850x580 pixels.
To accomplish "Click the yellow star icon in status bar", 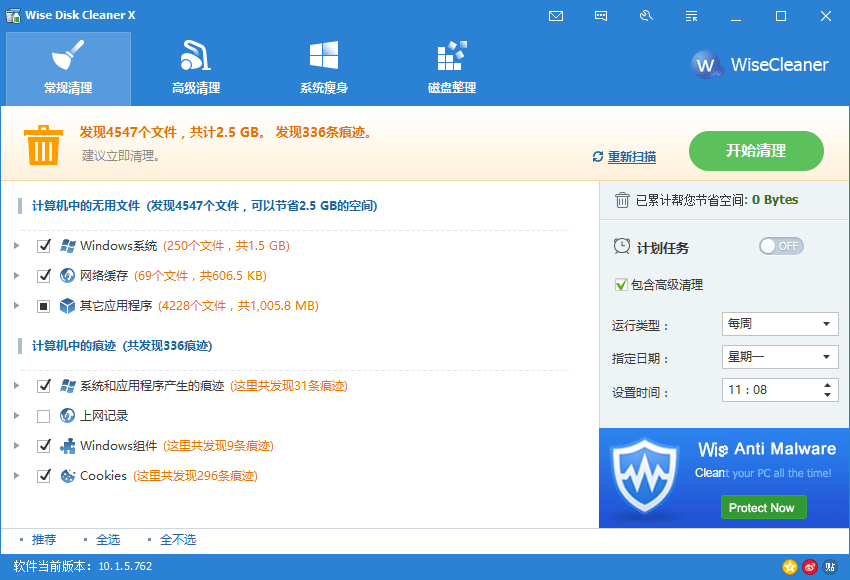I will point(790,567).
